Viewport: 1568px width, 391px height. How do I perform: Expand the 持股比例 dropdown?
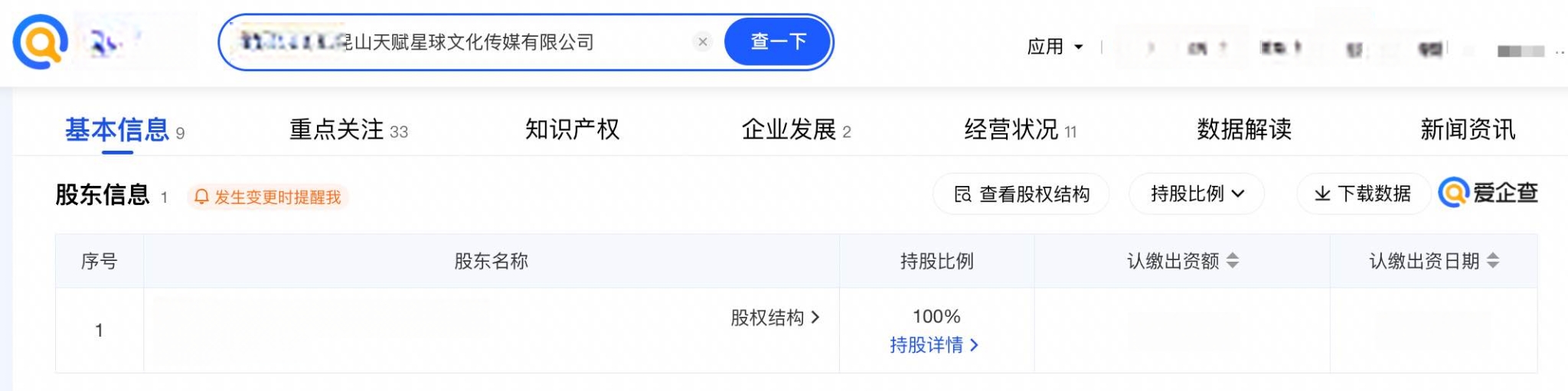1197,194
